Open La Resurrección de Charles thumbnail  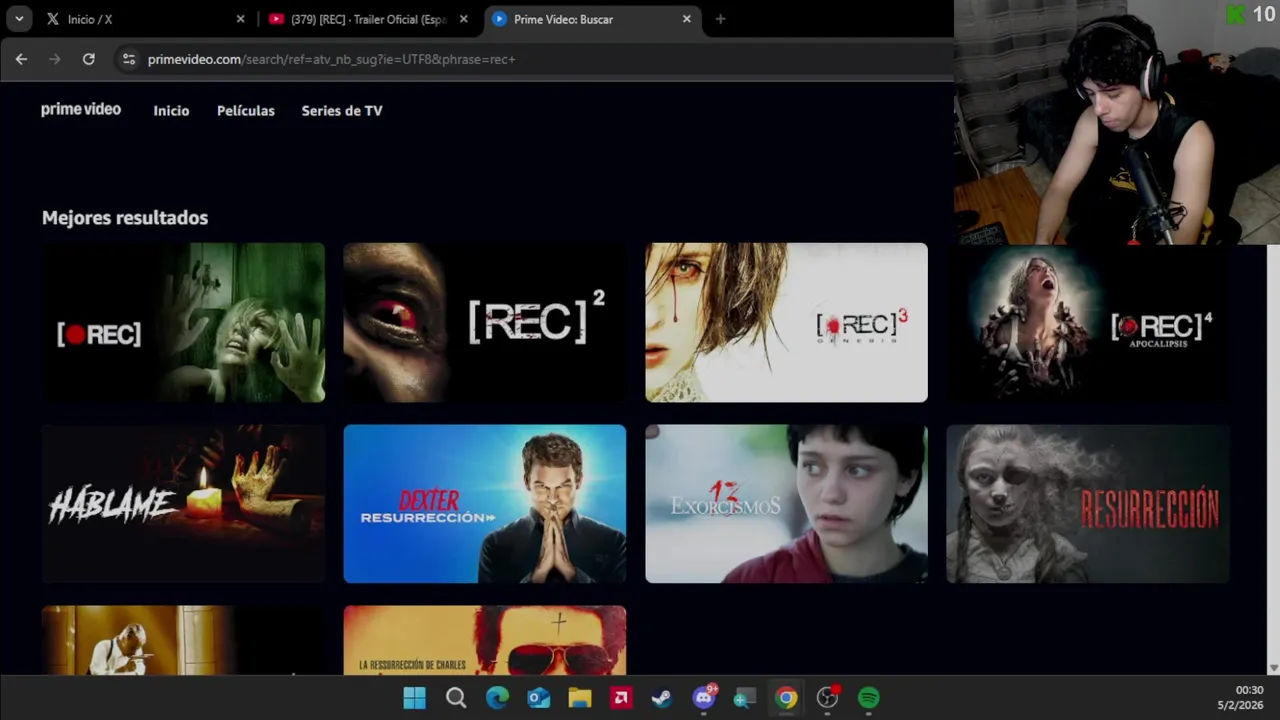point(485,640)
